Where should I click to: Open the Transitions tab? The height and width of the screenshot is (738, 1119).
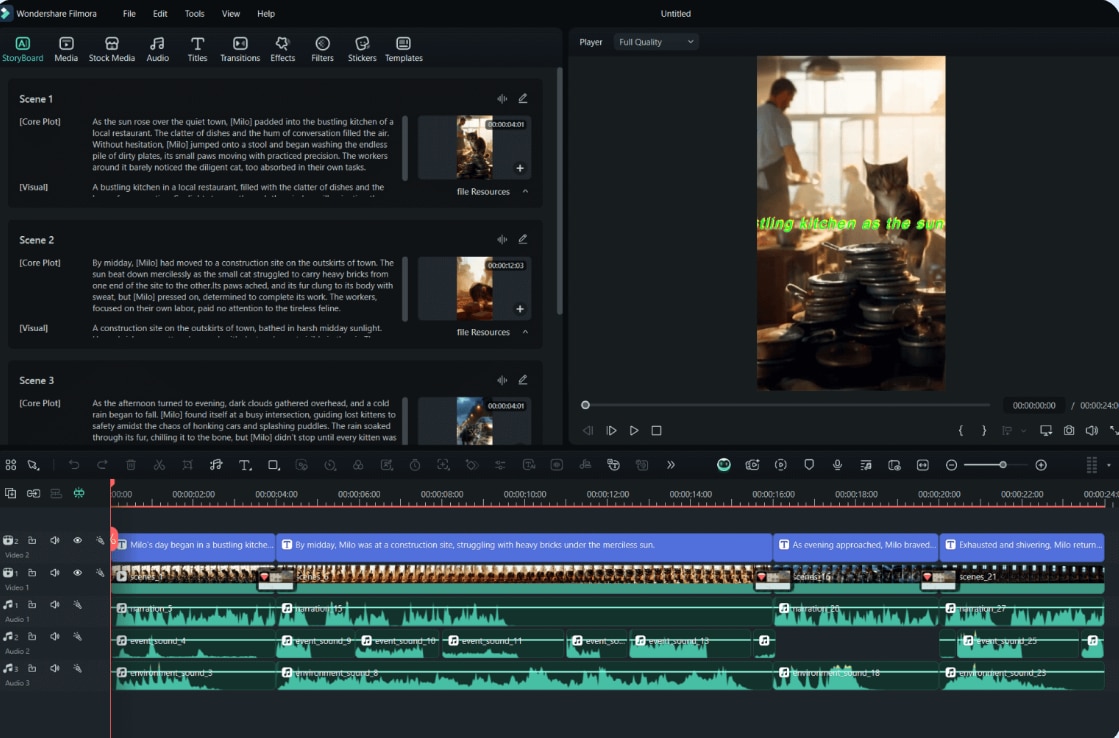click(240, 49)
